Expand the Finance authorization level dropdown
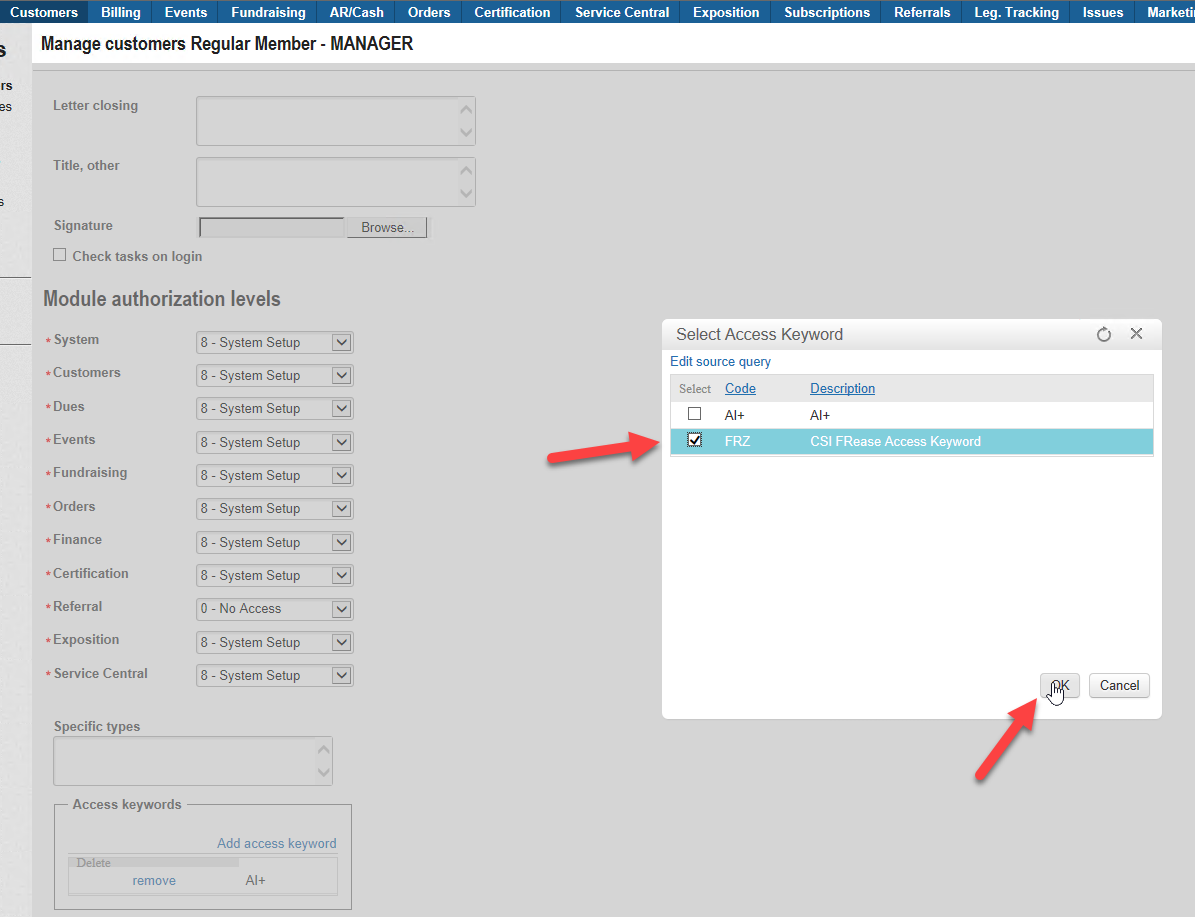 point(341,543)
